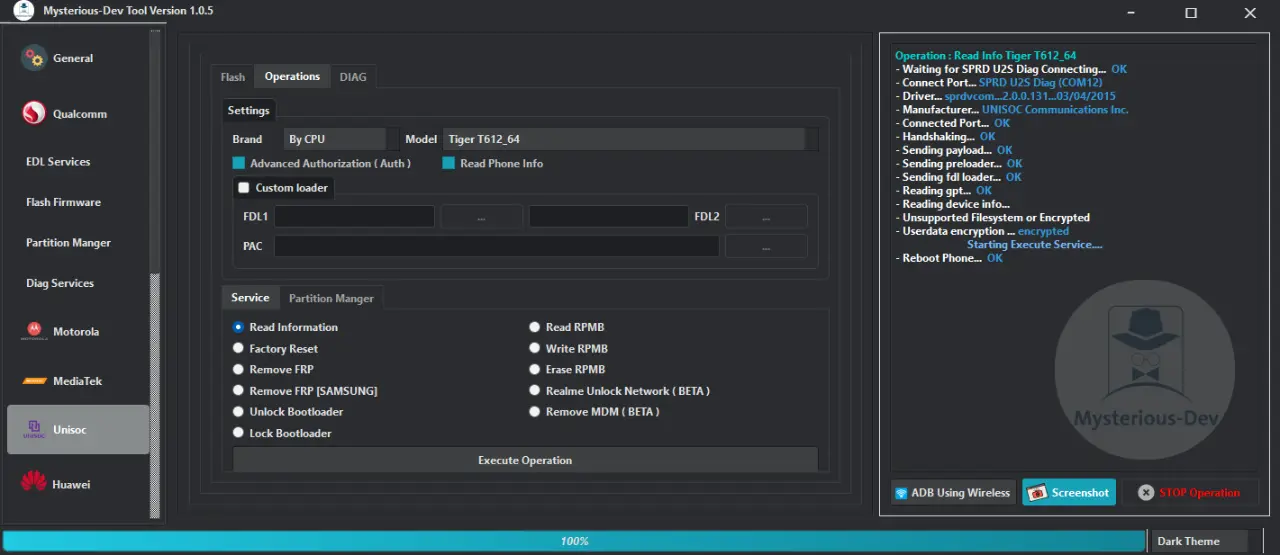Open Diag Services in sidebar
Image resolution: width=1280 pixels, height=555 pixels.
[60, 284]
